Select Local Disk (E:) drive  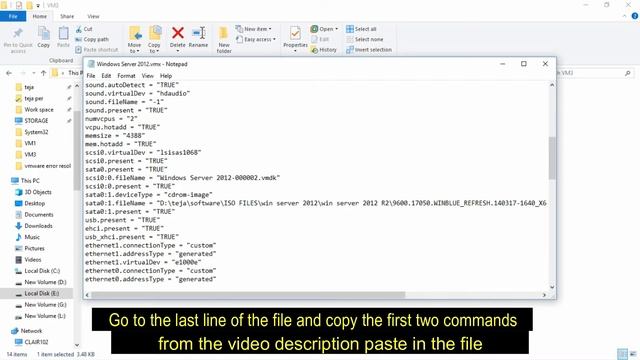[x=41, y=293]
